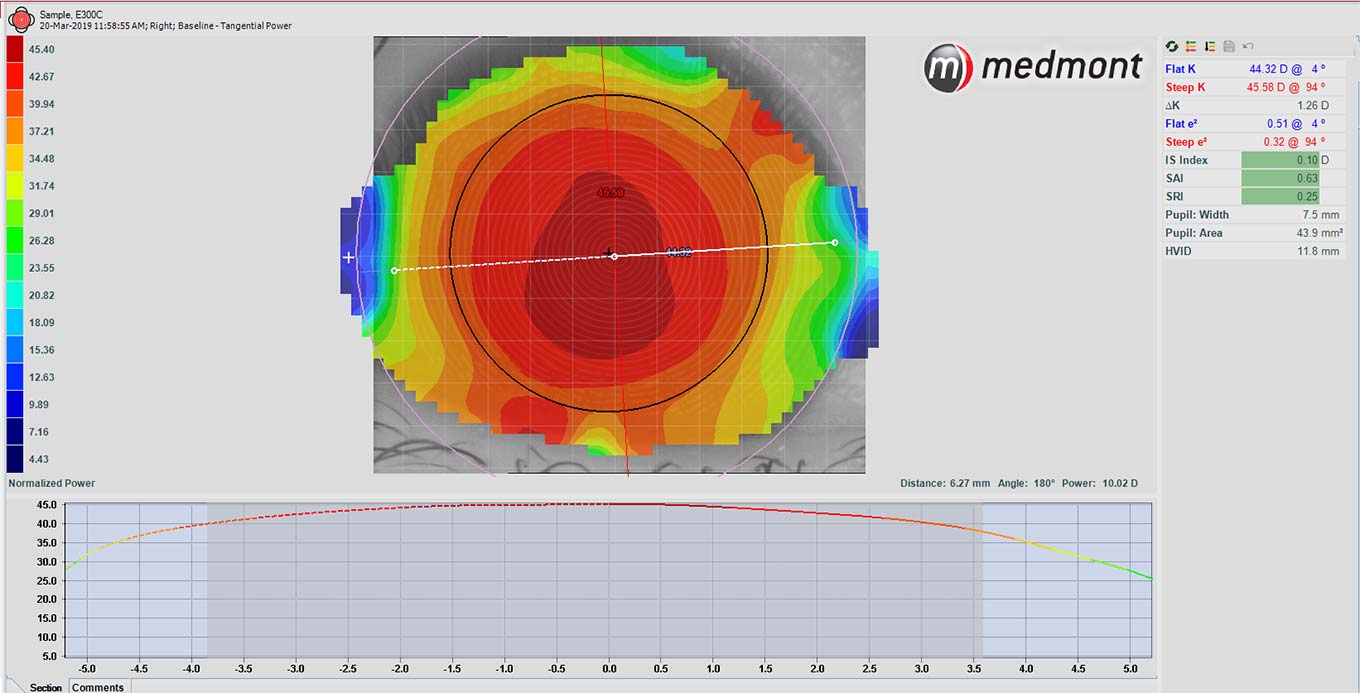Click the attribute sort order icon

pyautogui.click(x=1210, y=46)
